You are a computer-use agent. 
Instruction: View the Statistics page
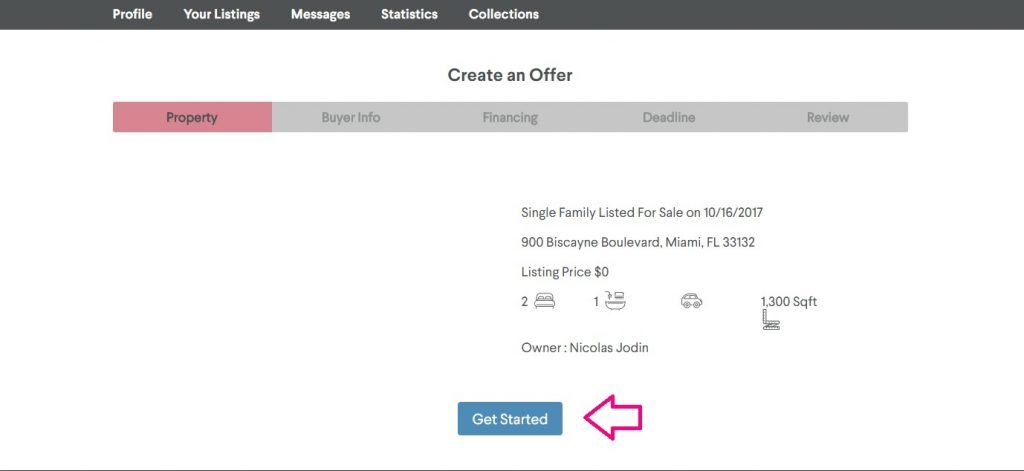click(409, 14)
